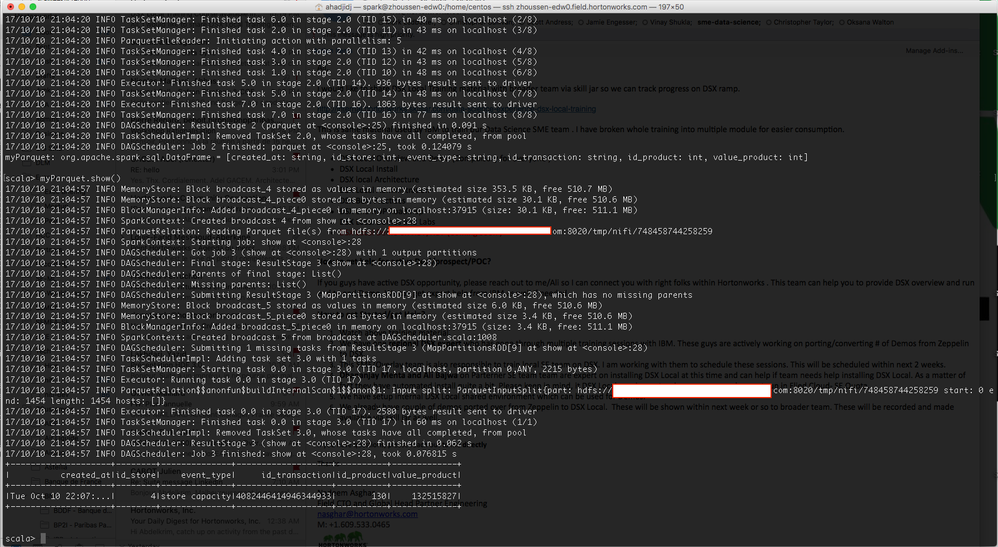Click the TaskSetManager line ending '(8/8)'
This screenshot has width=998, height=547.
(x=271, y=115)
